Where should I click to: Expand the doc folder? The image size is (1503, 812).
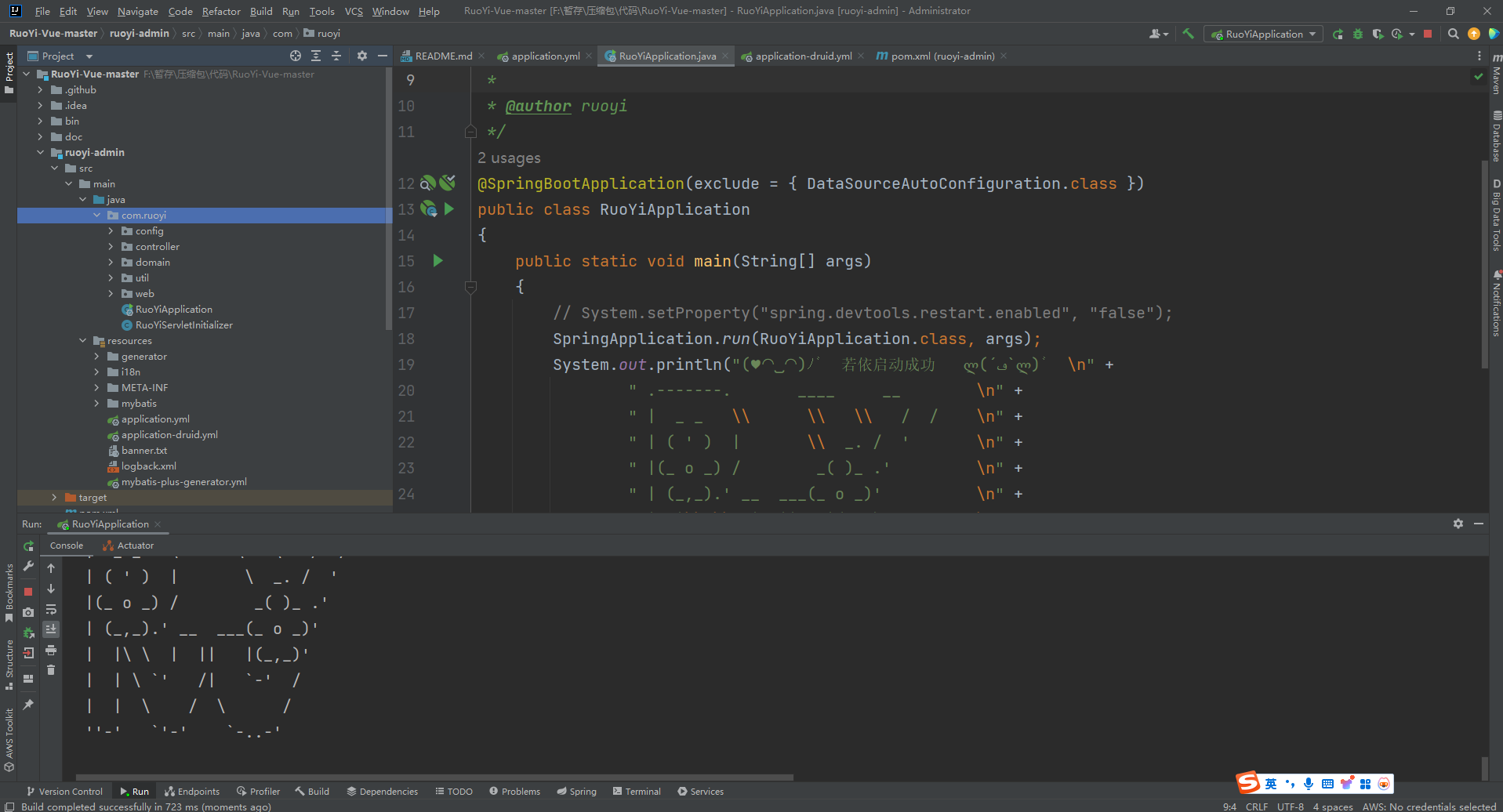40,137
